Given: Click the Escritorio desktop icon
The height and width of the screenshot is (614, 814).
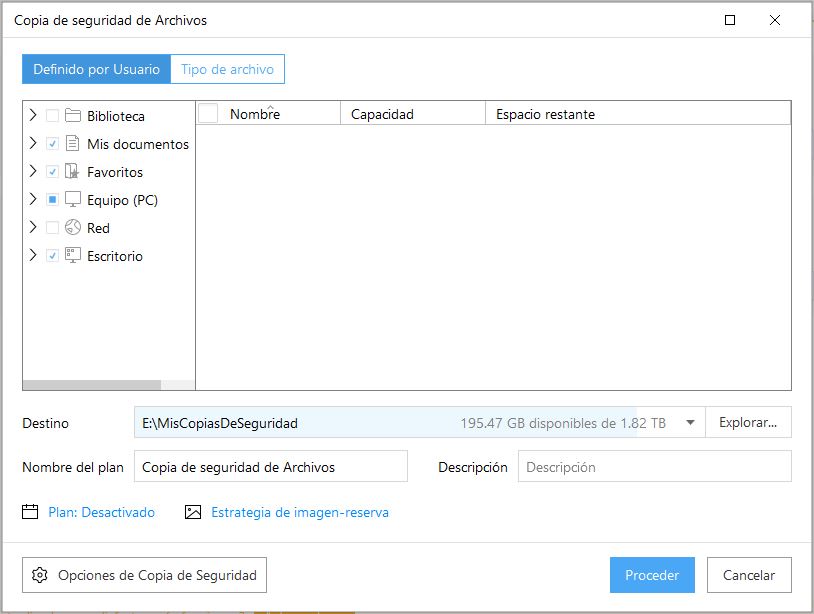Looking at the screenshot, I should coord(73,256).
